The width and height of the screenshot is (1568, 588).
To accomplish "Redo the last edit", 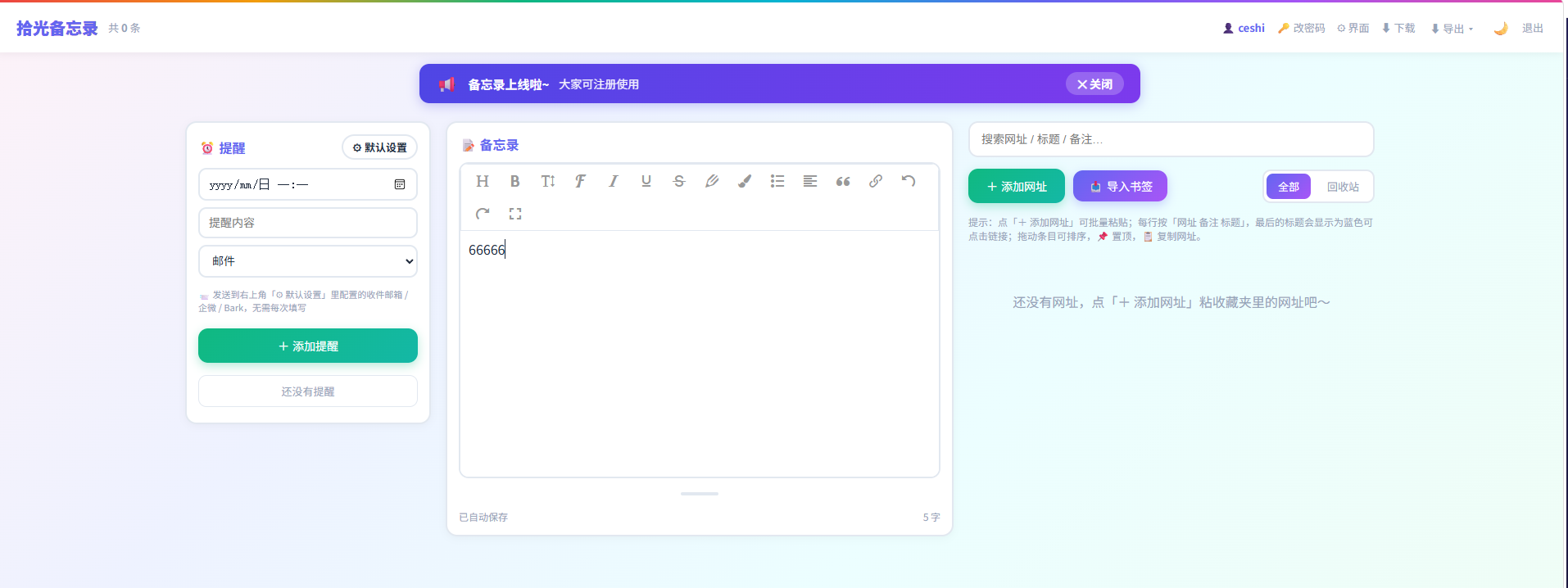I will [483, 214].
